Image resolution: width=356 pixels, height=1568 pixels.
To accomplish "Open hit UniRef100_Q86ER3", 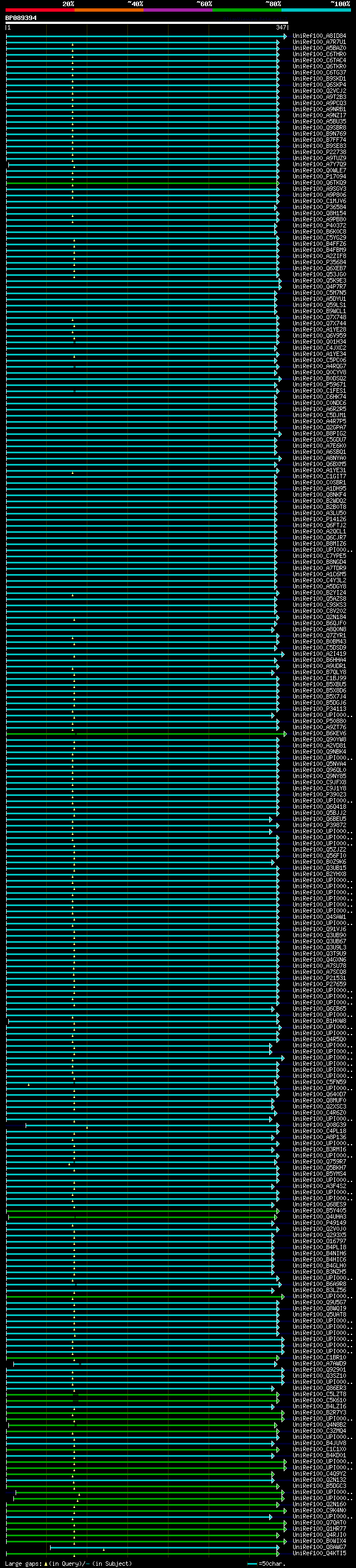I will pos(319,1388).
